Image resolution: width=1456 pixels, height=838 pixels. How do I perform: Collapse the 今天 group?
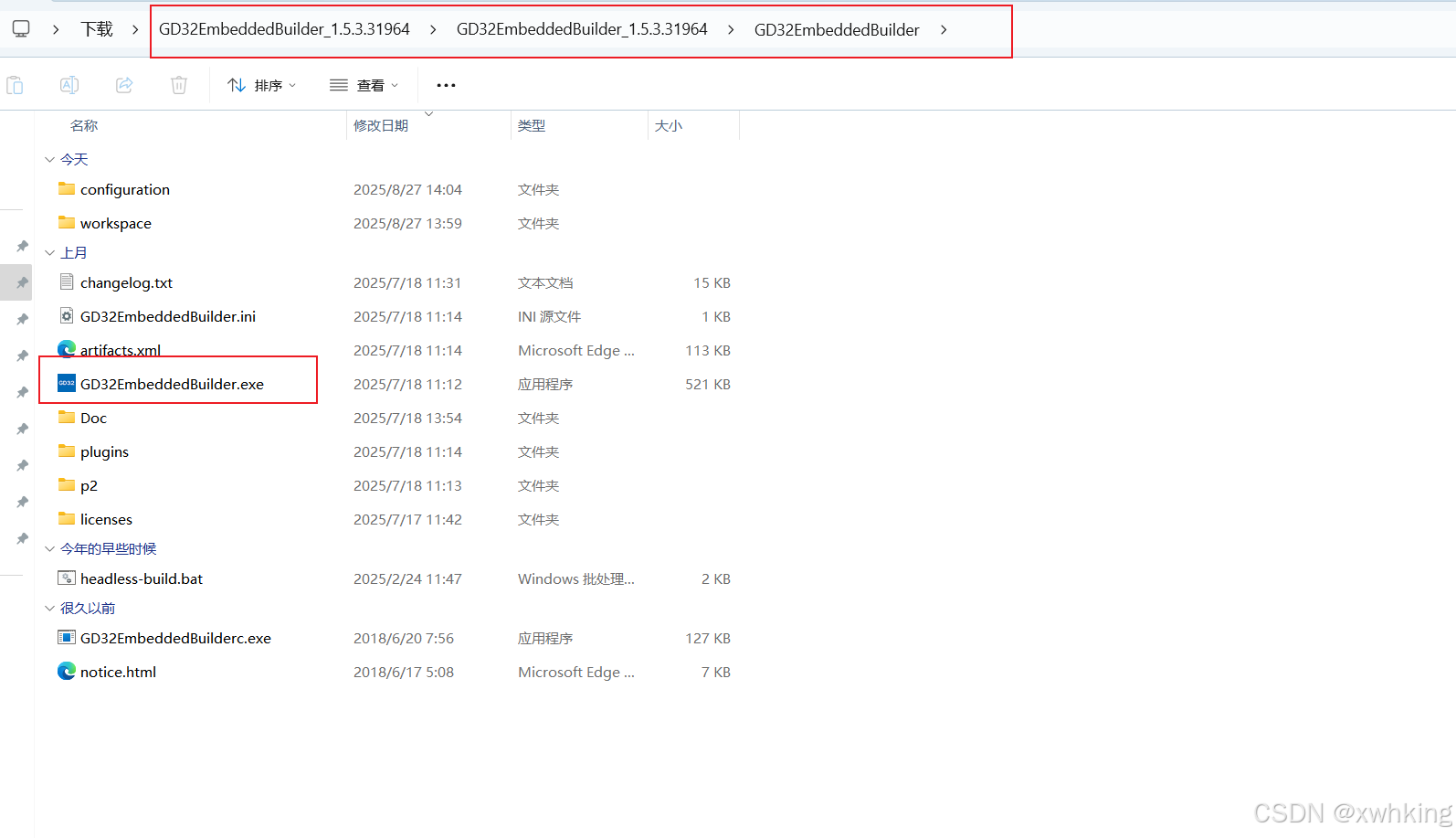point(50,160)
